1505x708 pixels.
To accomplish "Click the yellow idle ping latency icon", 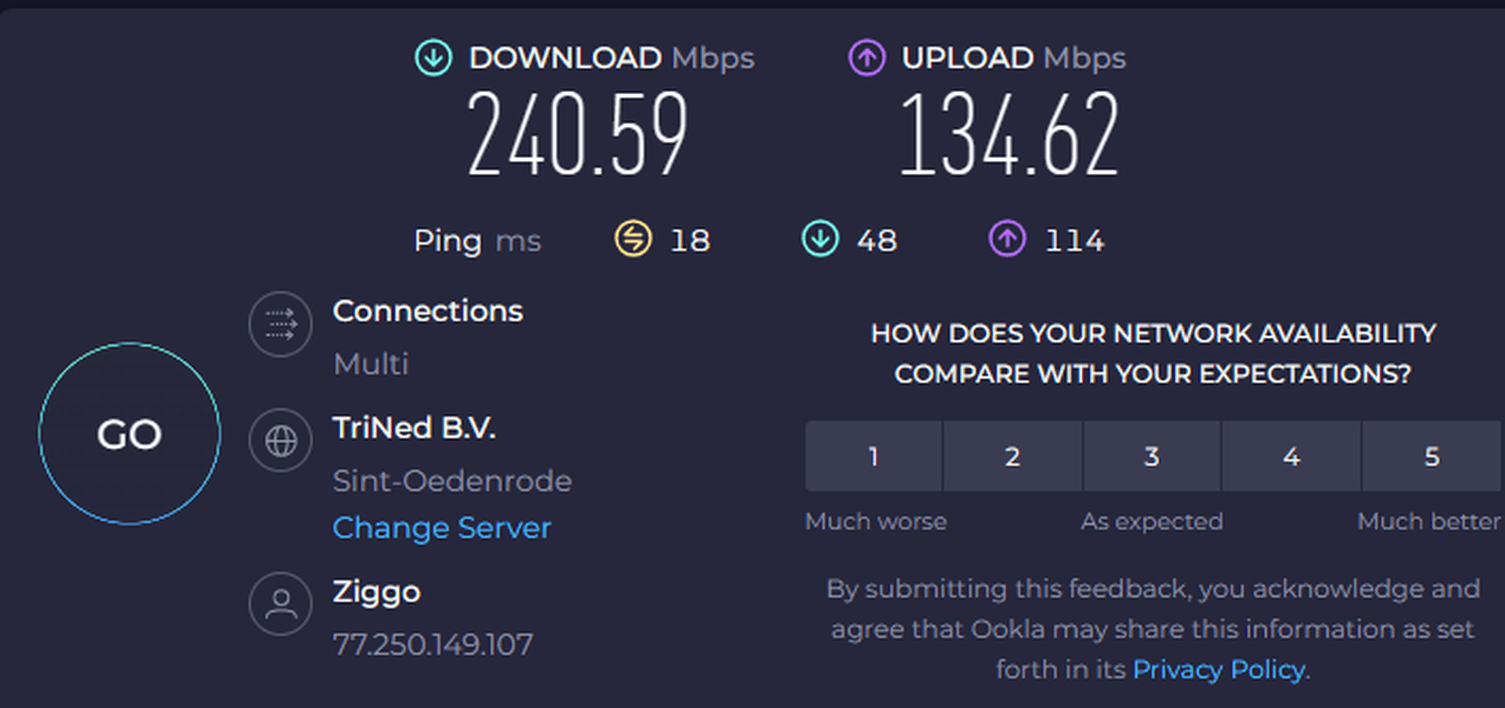I will [632, 239].
